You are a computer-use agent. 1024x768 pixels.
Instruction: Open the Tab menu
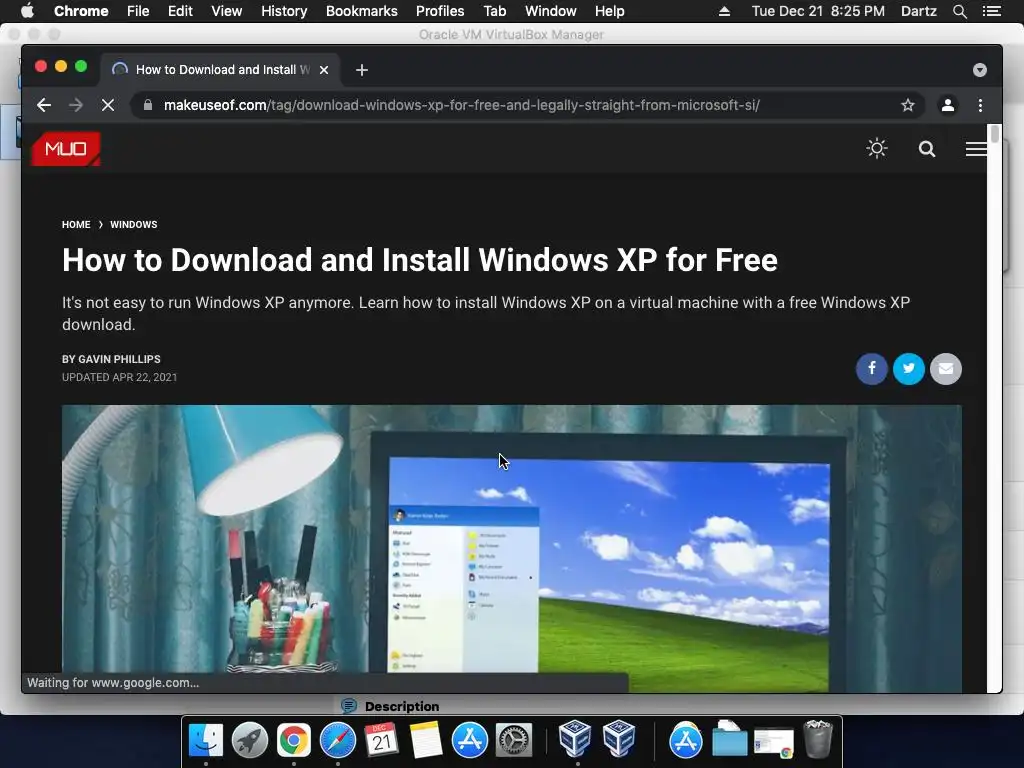(x=494, y=11)
